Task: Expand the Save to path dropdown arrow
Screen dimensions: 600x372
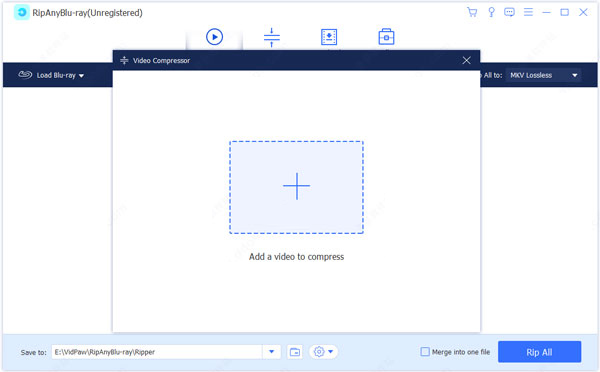Action: point(272,352)
